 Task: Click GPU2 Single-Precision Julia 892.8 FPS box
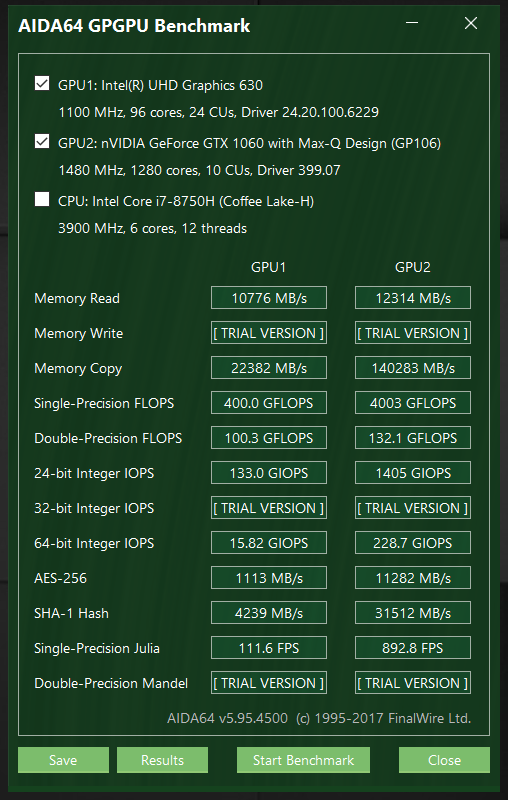pyautogui.click(x=413, y=648)
